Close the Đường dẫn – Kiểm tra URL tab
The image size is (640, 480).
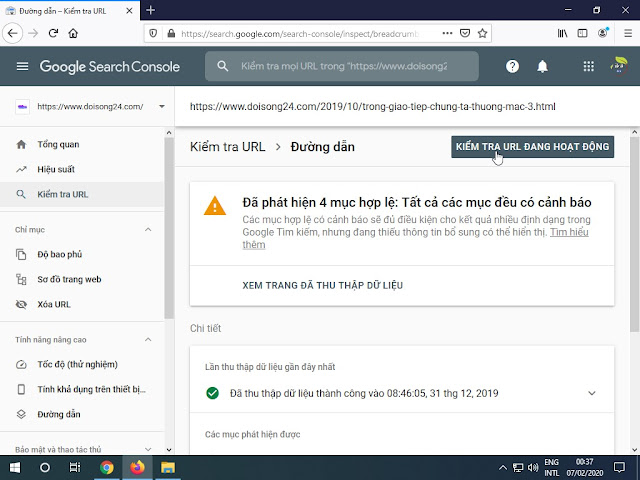coord(129,11)
